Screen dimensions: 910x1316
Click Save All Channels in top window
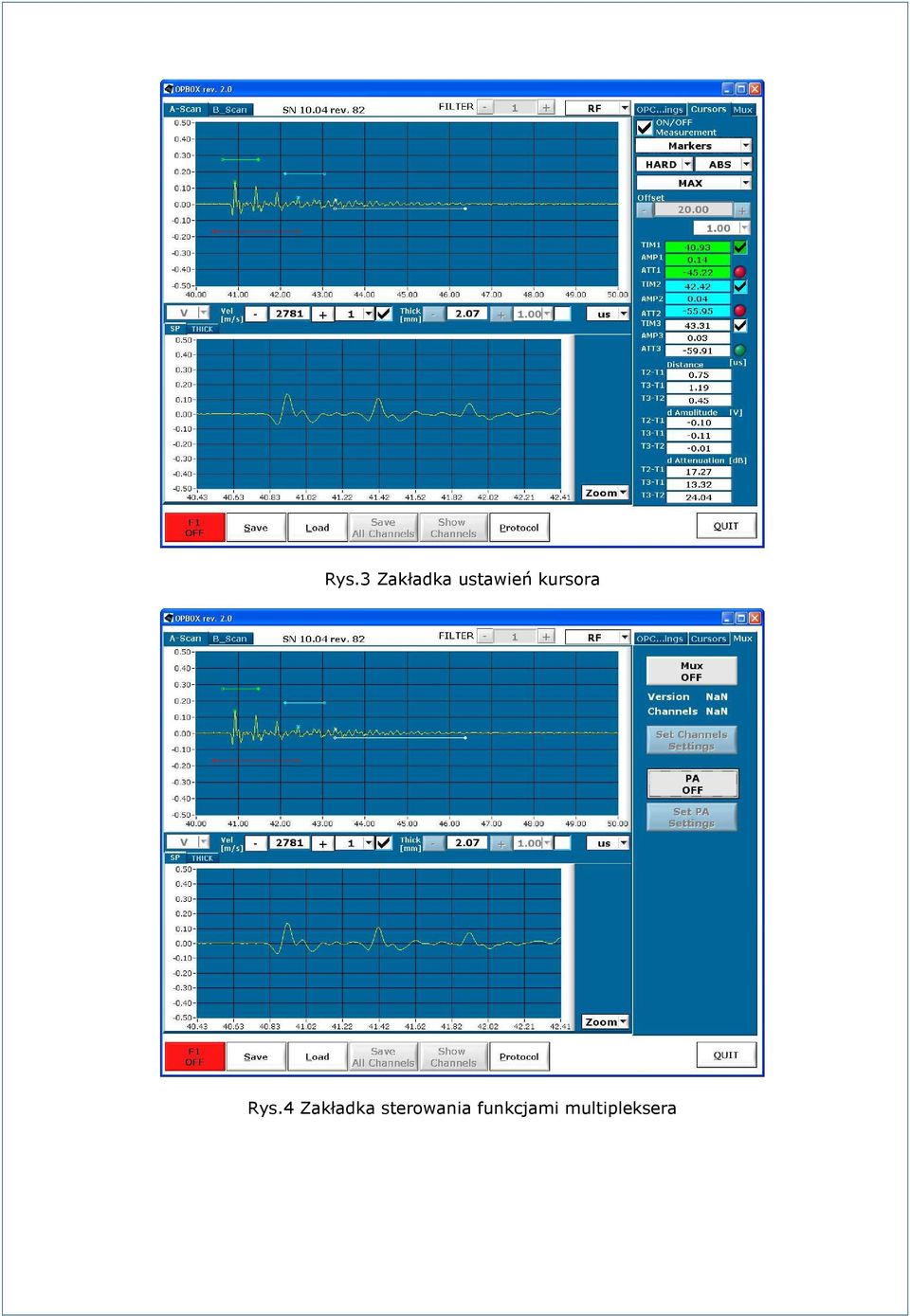(x=383, y=528)
